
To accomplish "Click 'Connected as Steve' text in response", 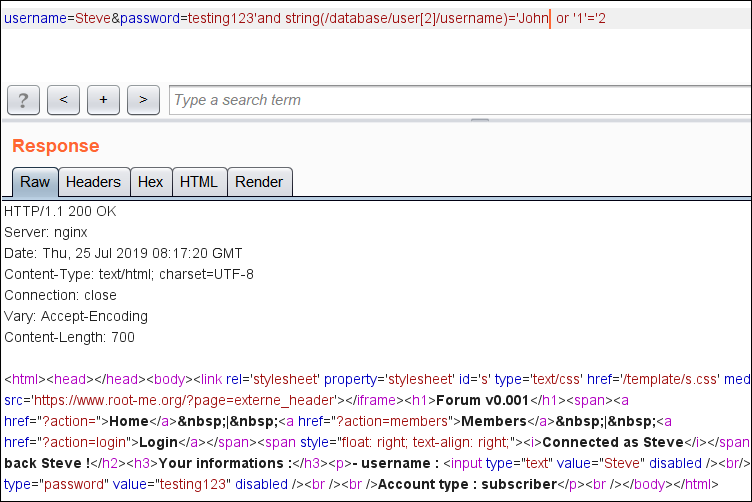I will tap(613, 442).
